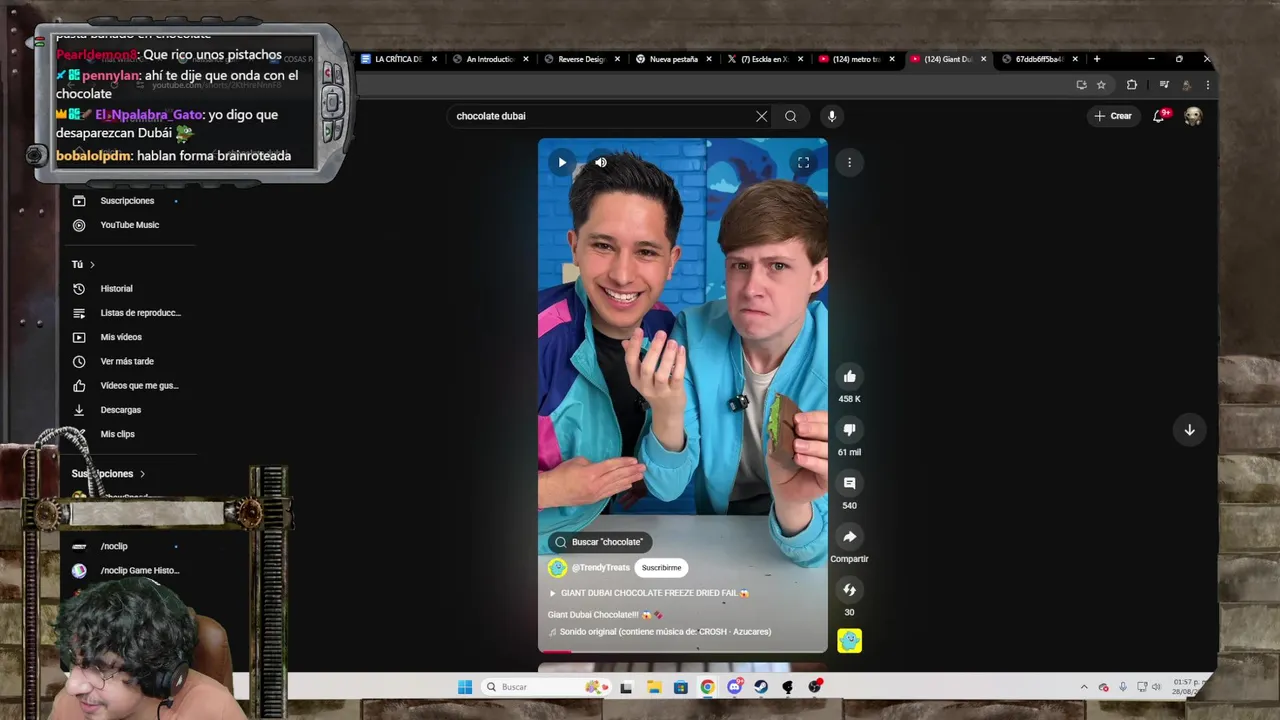Switch to the Nueva pestaña browser tab
This screenshot has width=1280, height=720.
pyautogui.click(x=673, y=59)
